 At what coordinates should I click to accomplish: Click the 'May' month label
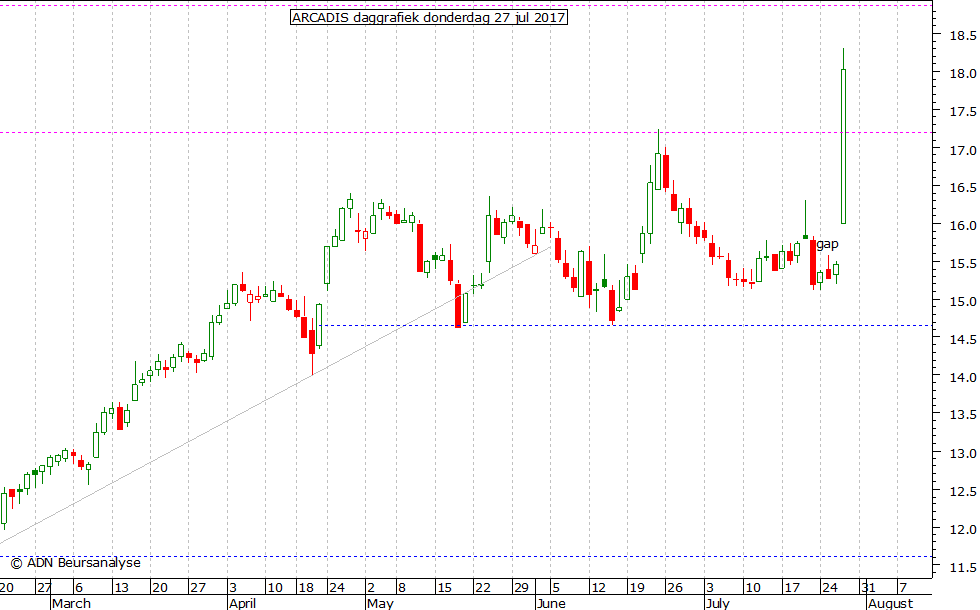point(381,603)
